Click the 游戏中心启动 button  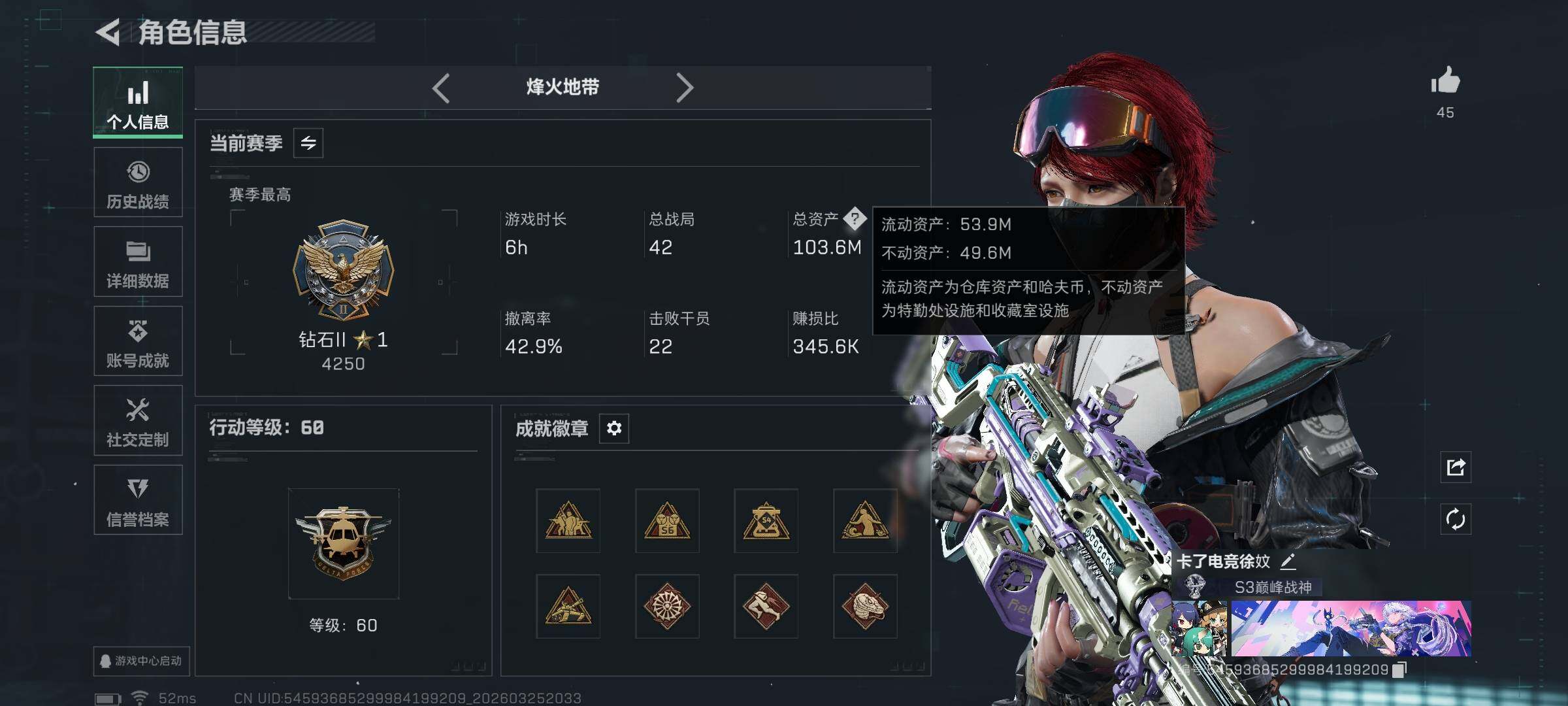(x=141, y=661)
